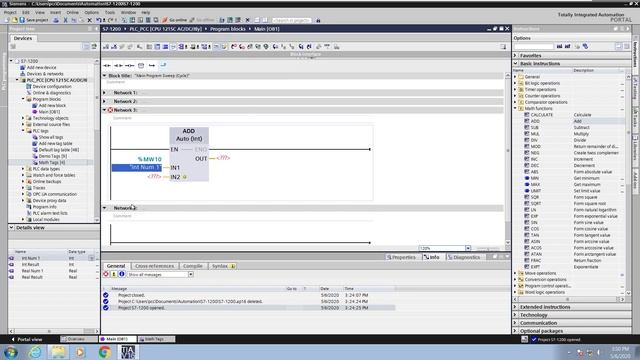Click the Save project button

34,20
